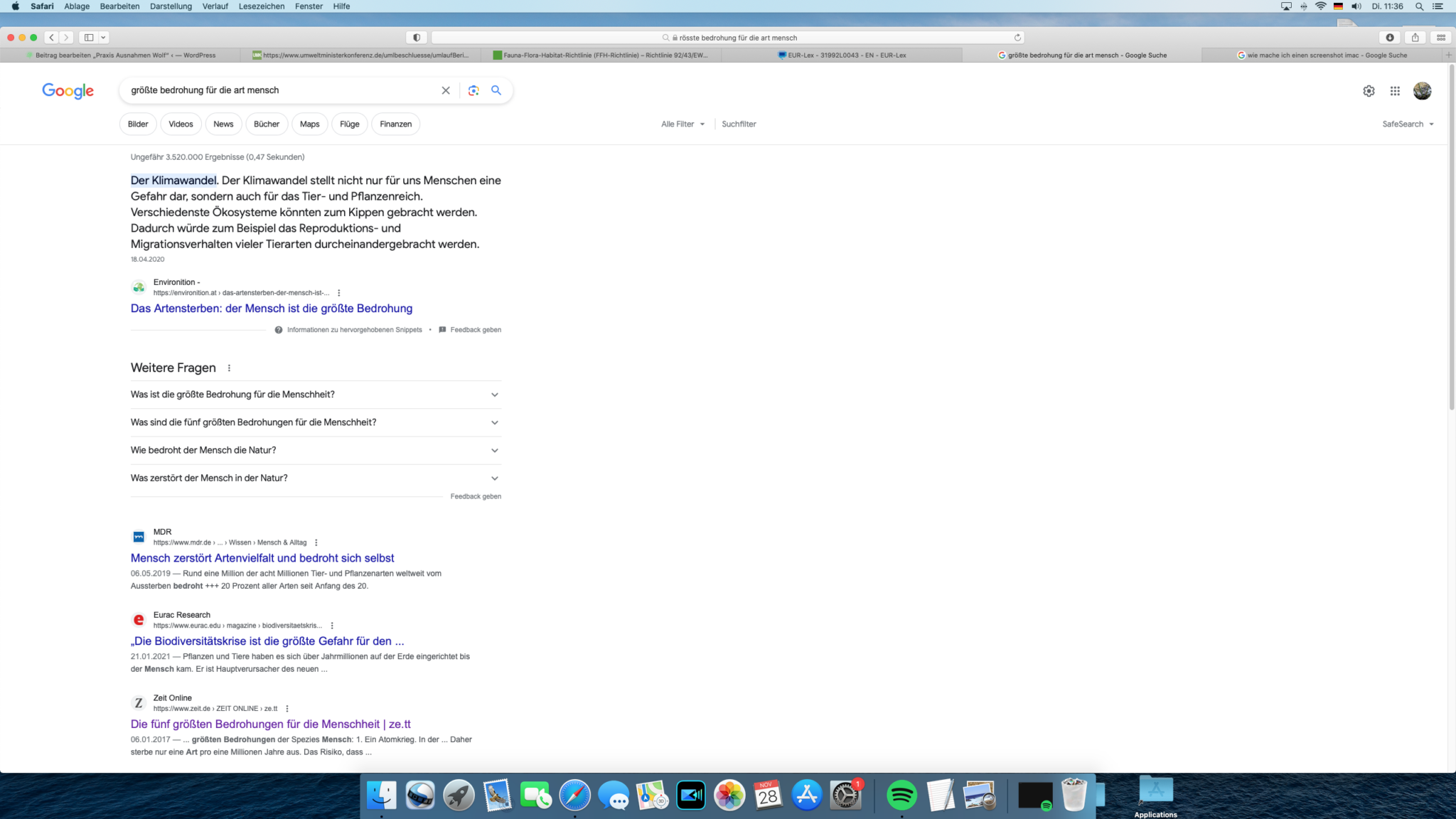Open "Die fünf größten Bedrohungen für die Menschheit" link
1456x819 pixels.
pyautogui.click(x=271, y=724)
